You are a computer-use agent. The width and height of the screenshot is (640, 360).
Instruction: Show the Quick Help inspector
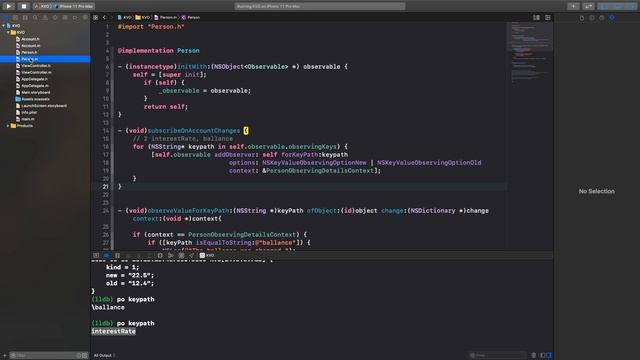click(x=602, y=18)
